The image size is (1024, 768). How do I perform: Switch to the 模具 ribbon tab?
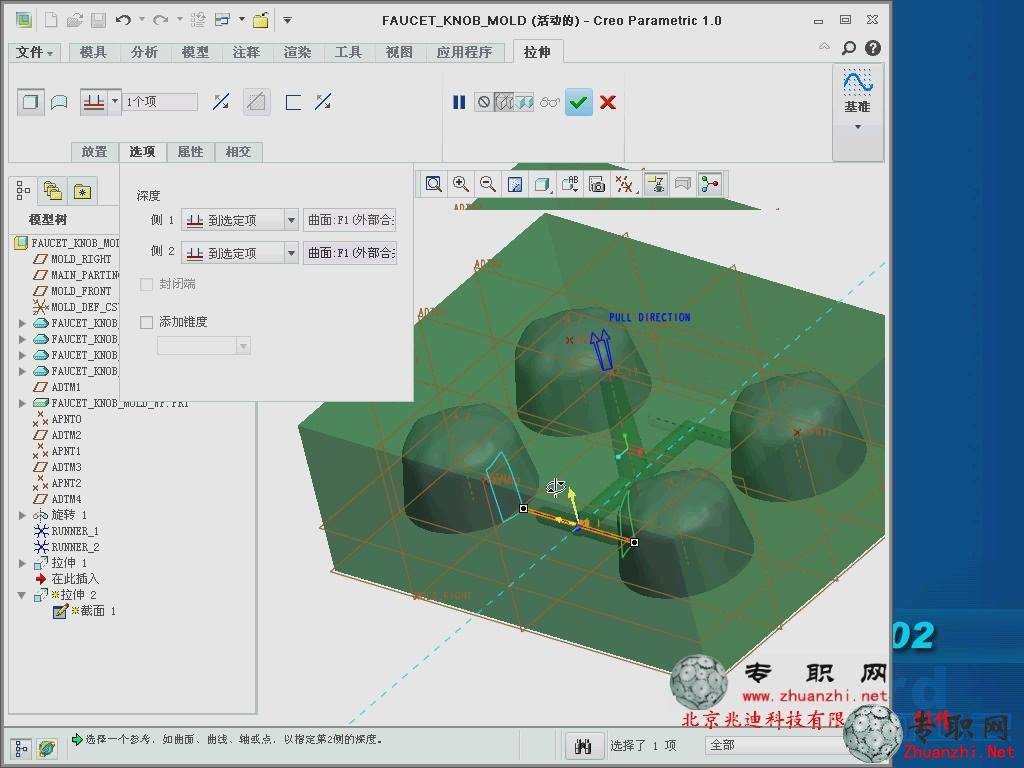click(93, 52)
